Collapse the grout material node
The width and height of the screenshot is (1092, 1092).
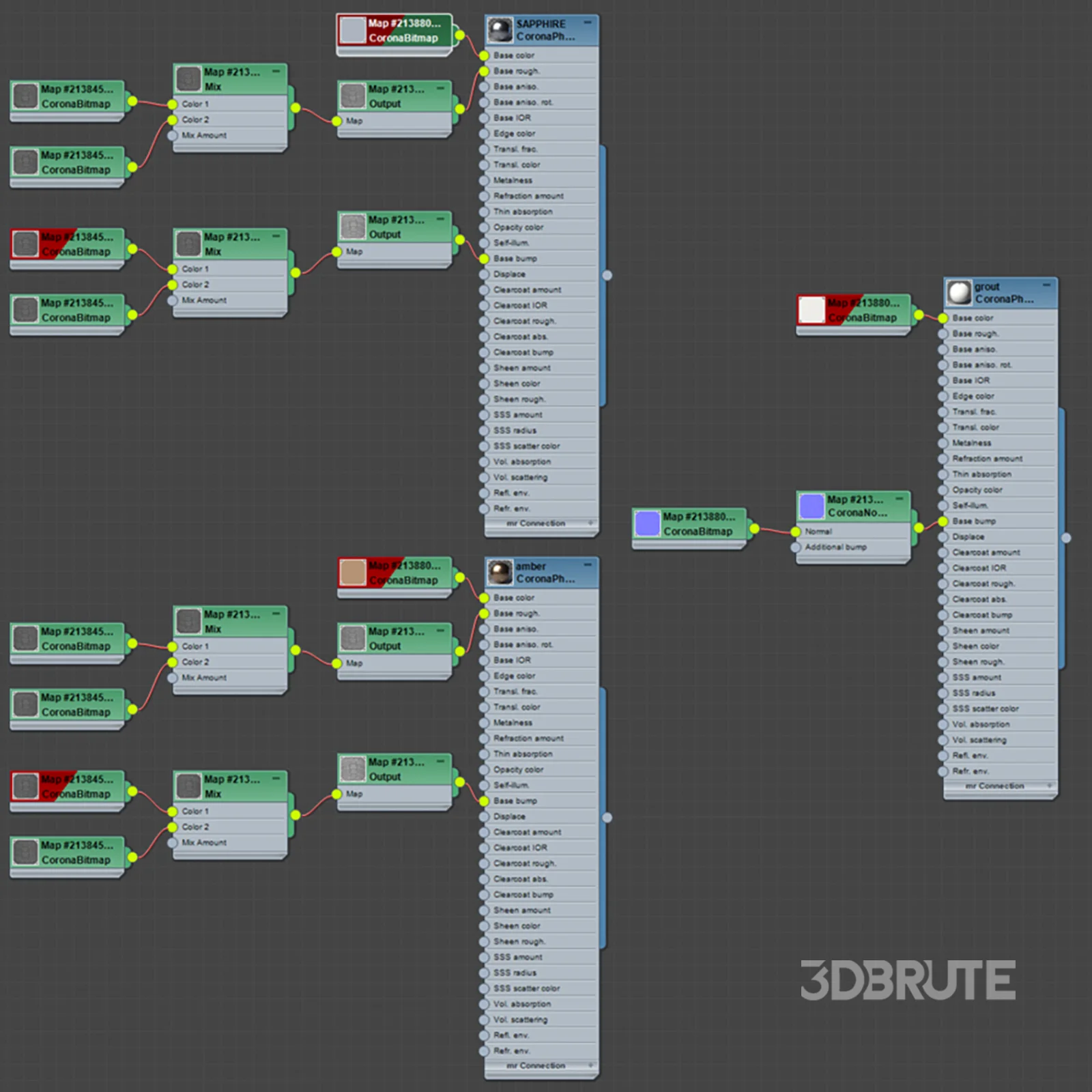(x=1046, y=285)
